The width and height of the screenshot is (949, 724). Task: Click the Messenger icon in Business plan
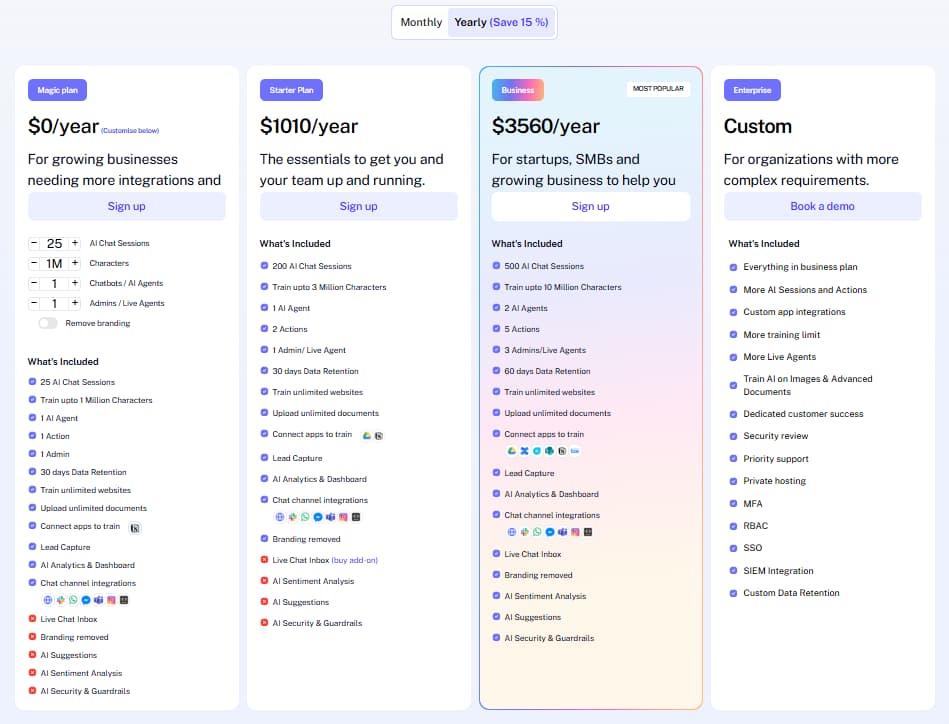click(x=550, y=532)
